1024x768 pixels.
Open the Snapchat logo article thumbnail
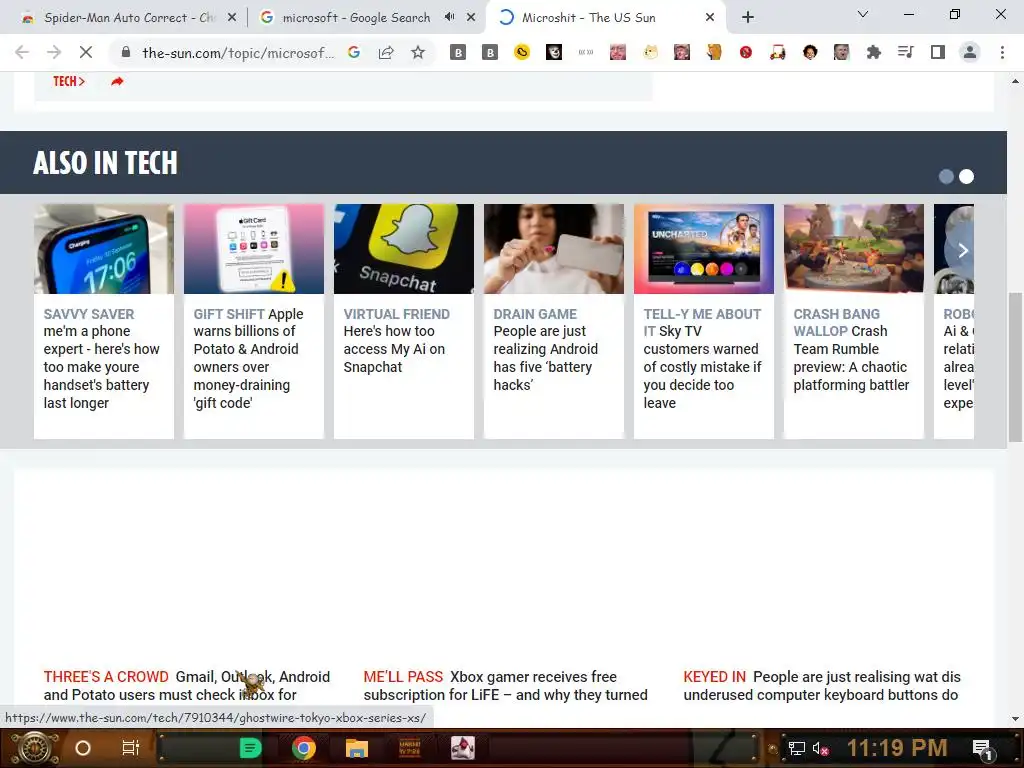coord(404,249)
